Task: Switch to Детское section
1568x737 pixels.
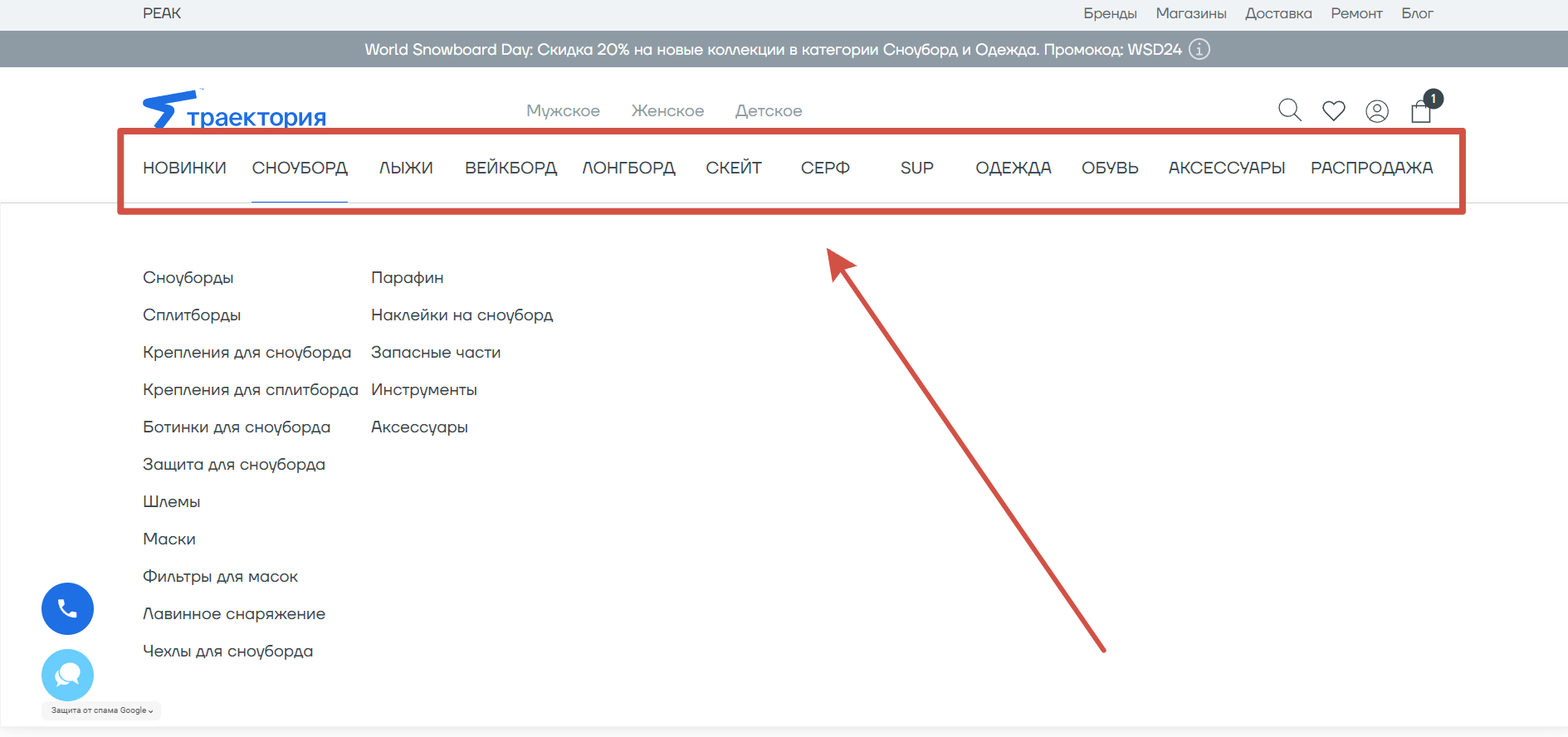Action: [769, 111]
